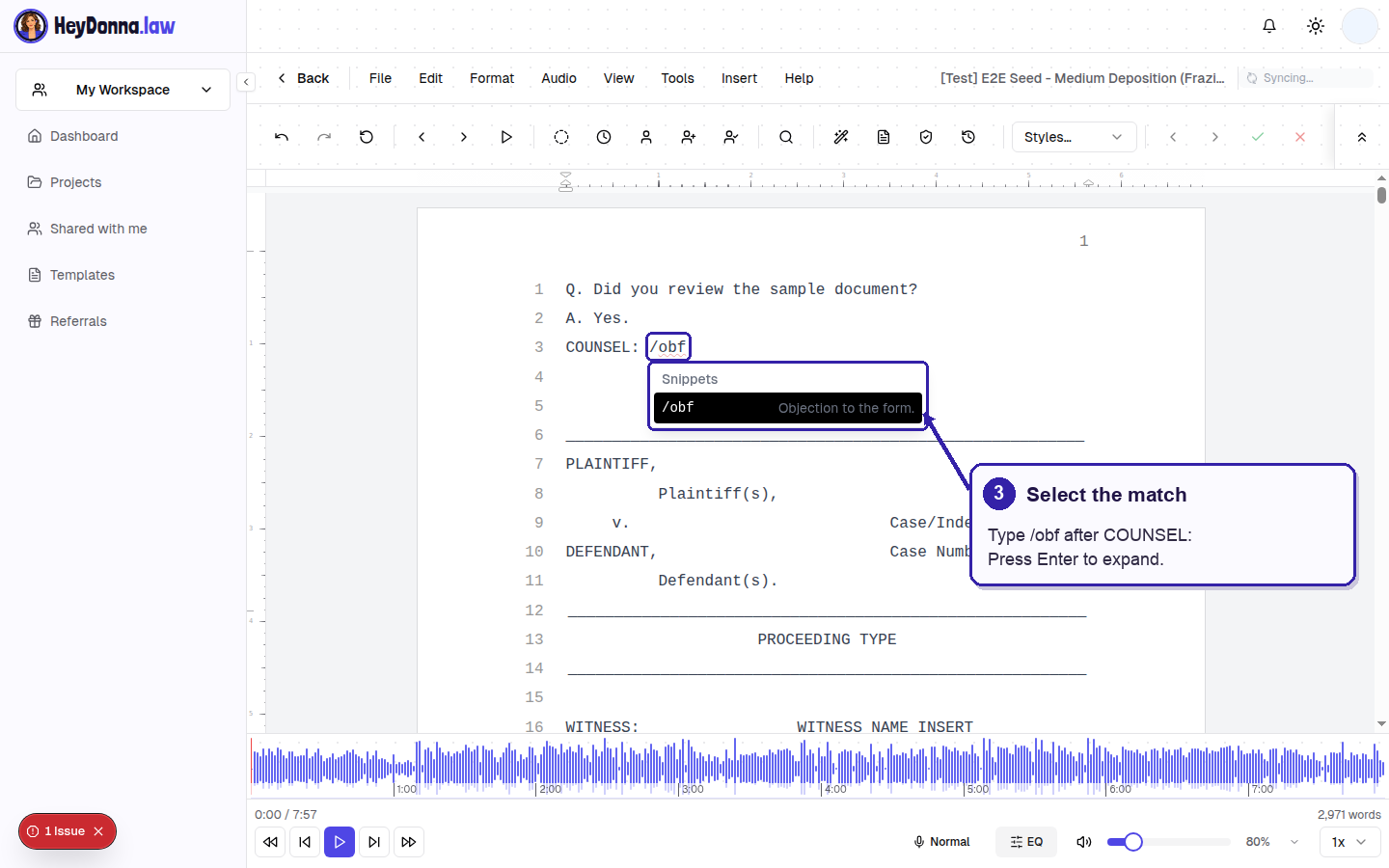Viewport: 1389px width, 868px height.
Task: Click the single person speaker icon
Action: [x=646, y=137]
